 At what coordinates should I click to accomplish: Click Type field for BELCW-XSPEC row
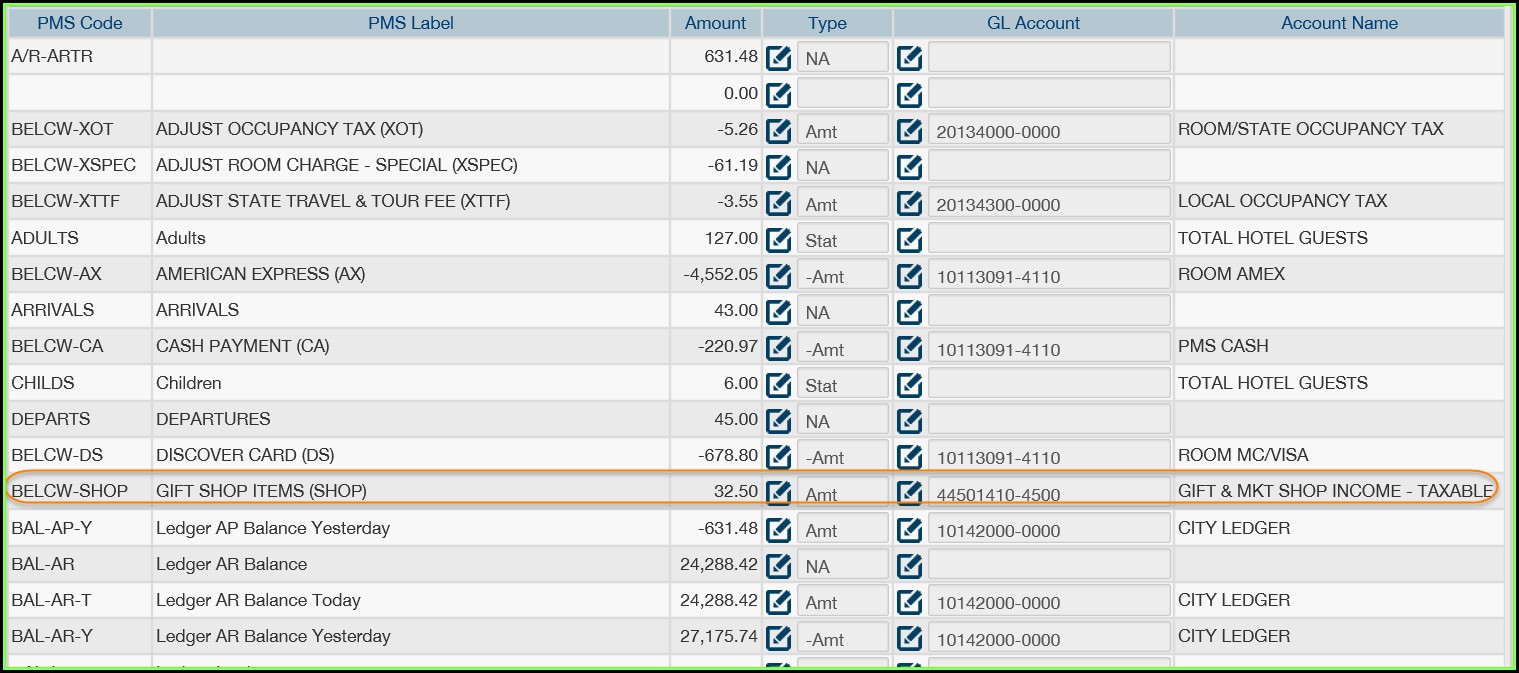coord(842,166)
